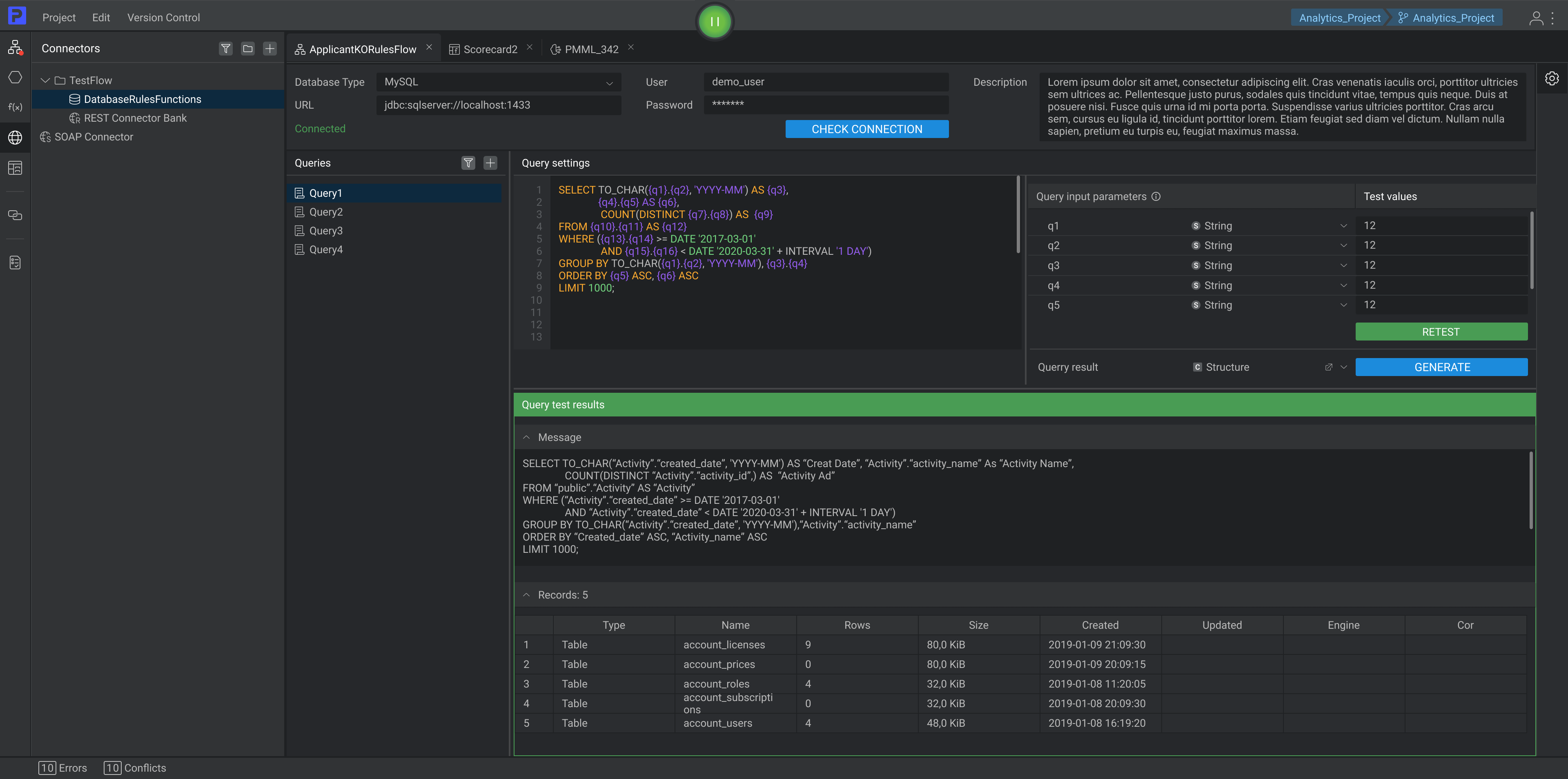
Task: Click the GENERATE button
Action: pos(1441,367)
